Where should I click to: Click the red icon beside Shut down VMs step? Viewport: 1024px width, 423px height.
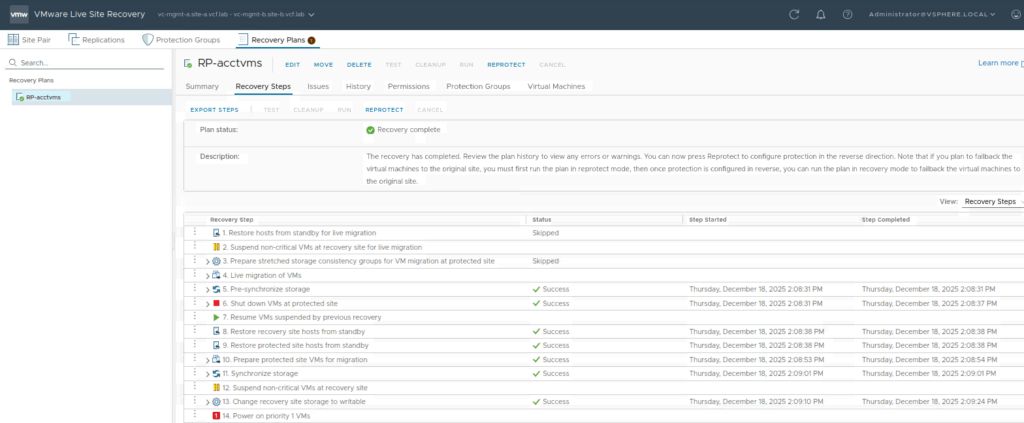tap(216, 303)
